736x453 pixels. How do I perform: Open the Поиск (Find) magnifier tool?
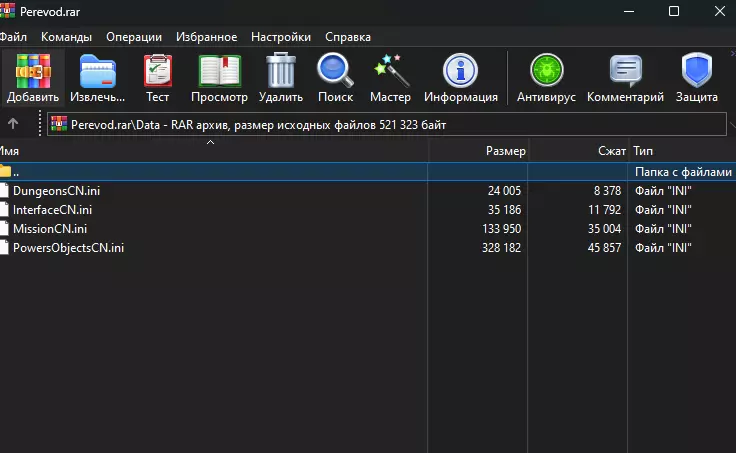coord(335,70)
